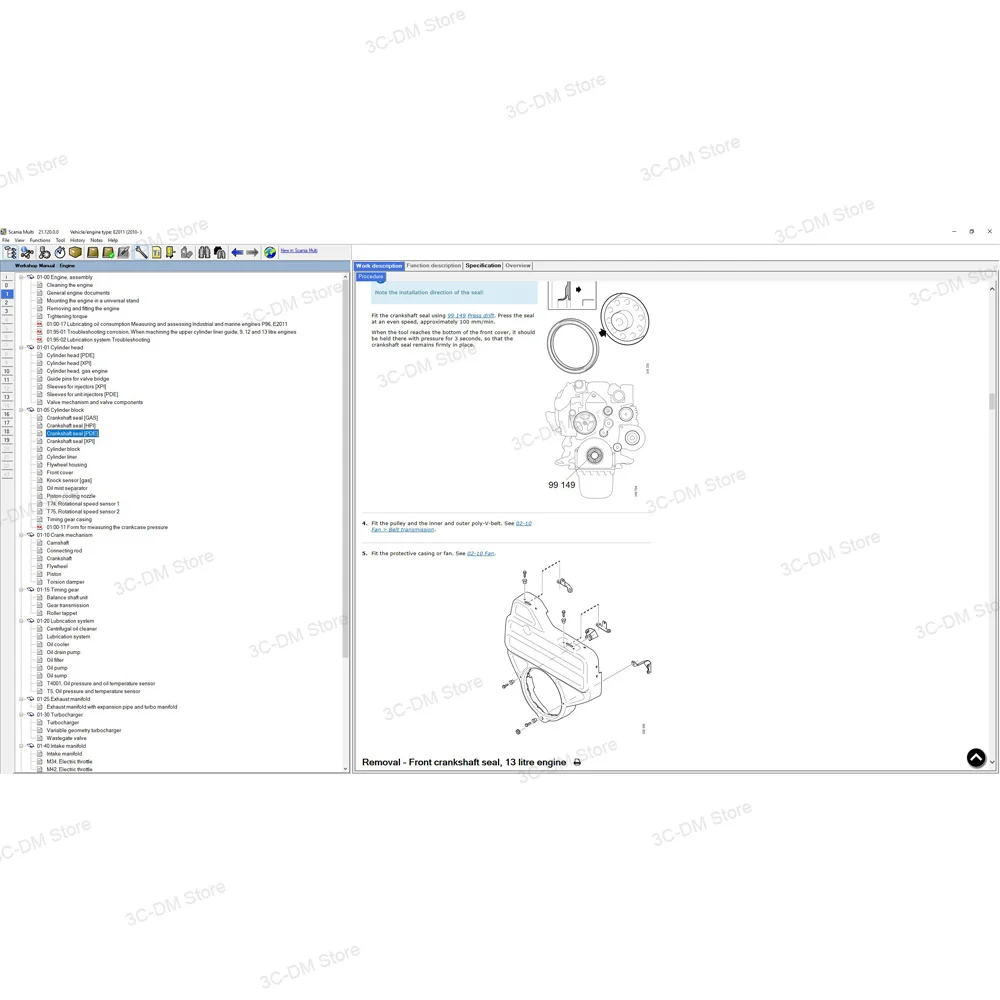Click the print icon beside Removal heading
The height and width of the screenshot is (1000, 1000).
577,762
